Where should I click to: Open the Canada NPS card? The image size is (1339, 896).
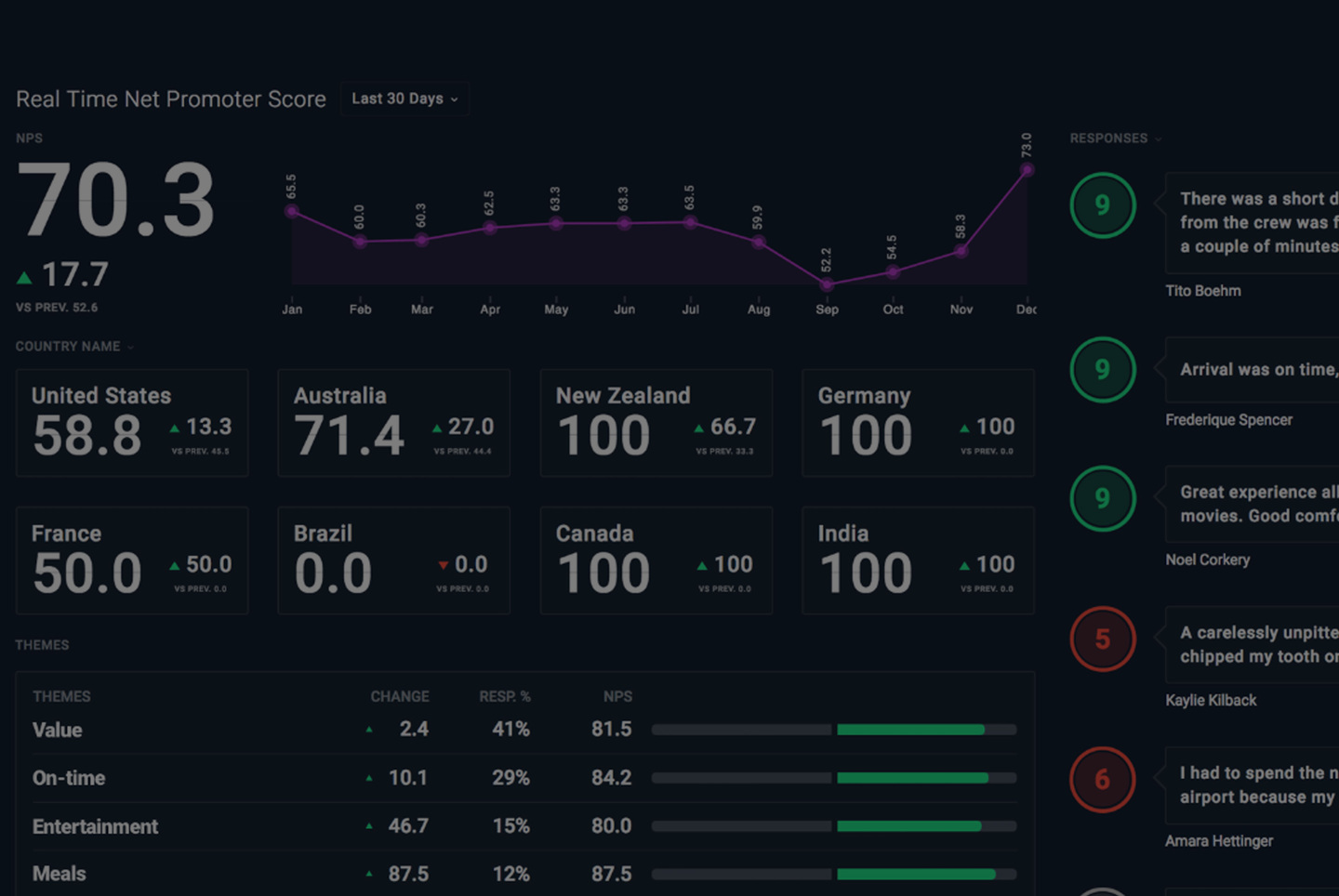click(656, 560)
